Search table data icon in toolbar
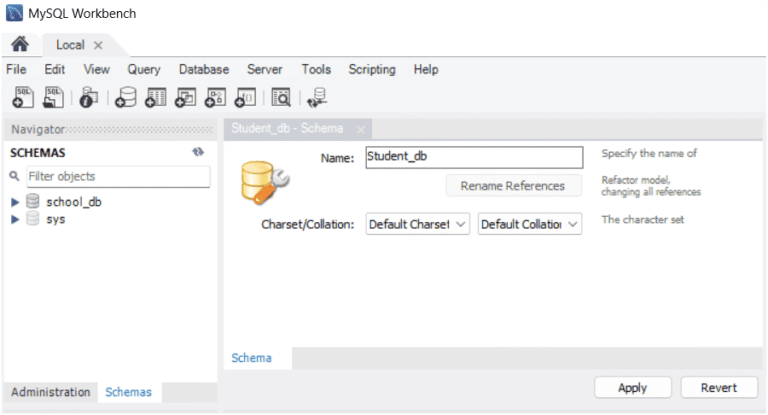Image resolution: width=768 pixels, height=415 pixels. pos(281,97)
